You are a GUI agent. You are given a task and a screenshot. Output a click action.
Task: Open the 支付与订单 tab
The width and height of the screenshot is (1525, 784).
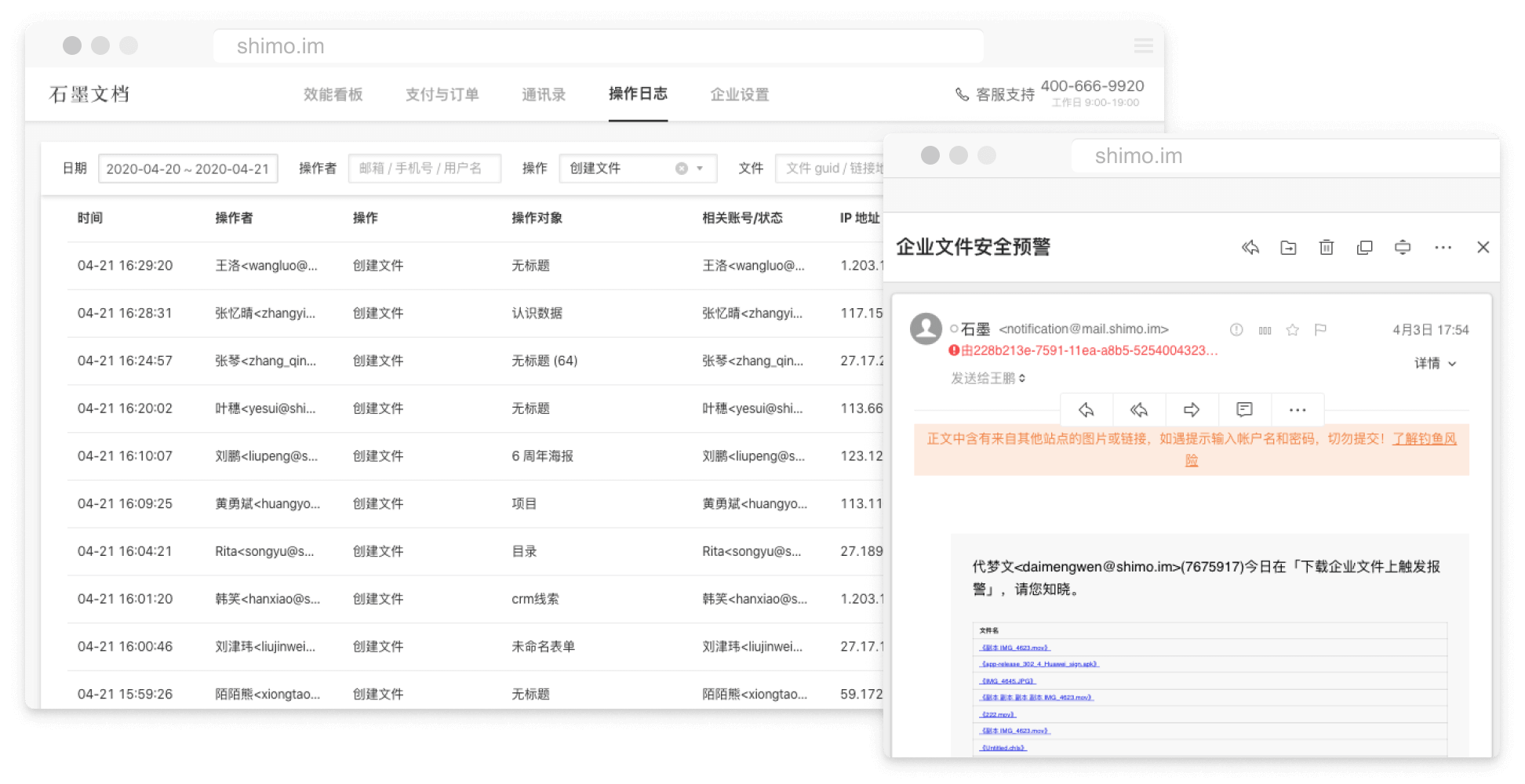442,95
